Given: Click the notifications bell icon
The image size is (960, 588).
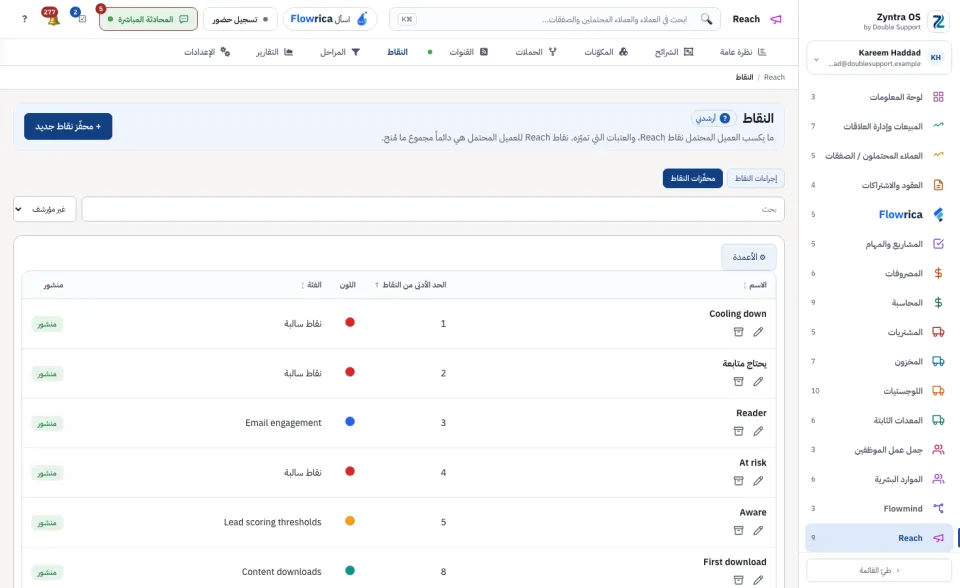Looking at the screenshot, I should [x=53, y=18].
